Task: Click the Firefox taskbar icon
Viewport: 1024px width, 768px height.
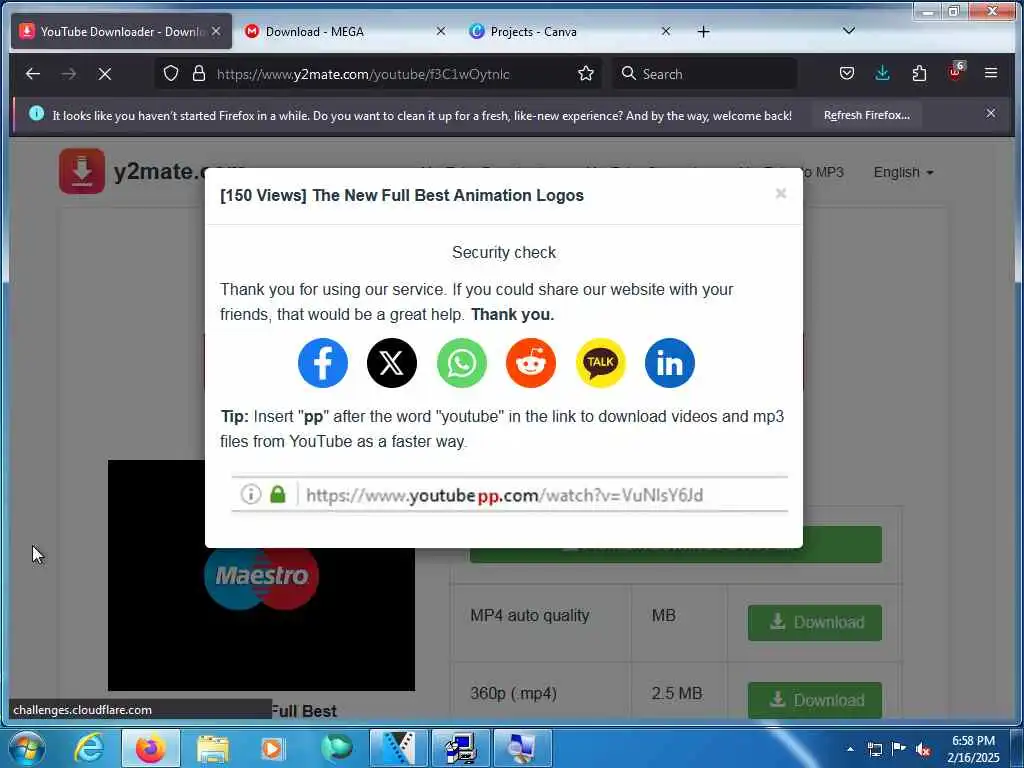Action: 151,748
